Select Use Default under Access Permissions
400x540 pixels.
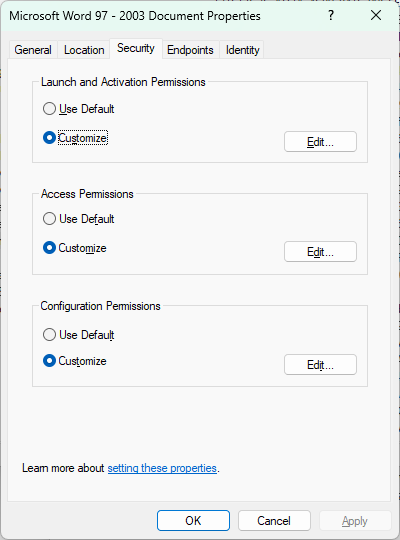pyautogui.click(x=79, y=219)
